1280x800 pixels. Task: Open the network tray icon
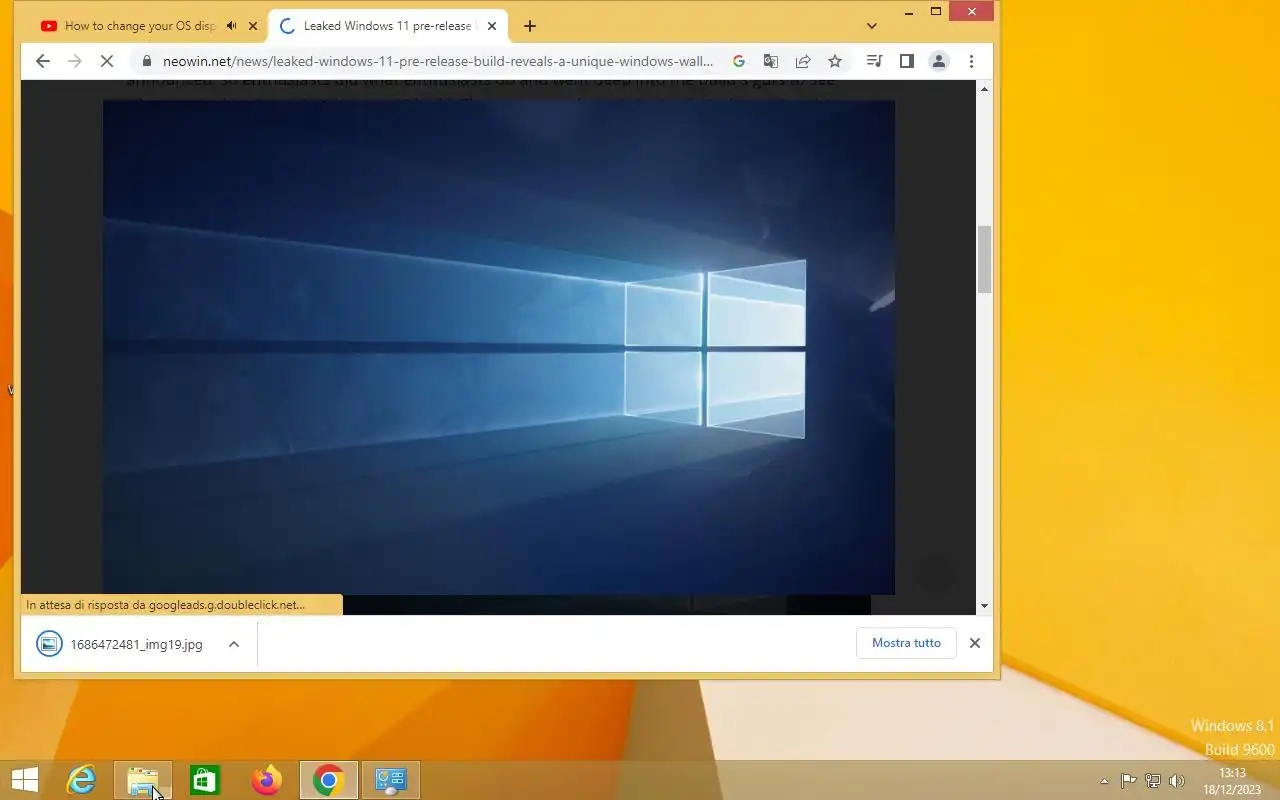[x=1153, y=781]
